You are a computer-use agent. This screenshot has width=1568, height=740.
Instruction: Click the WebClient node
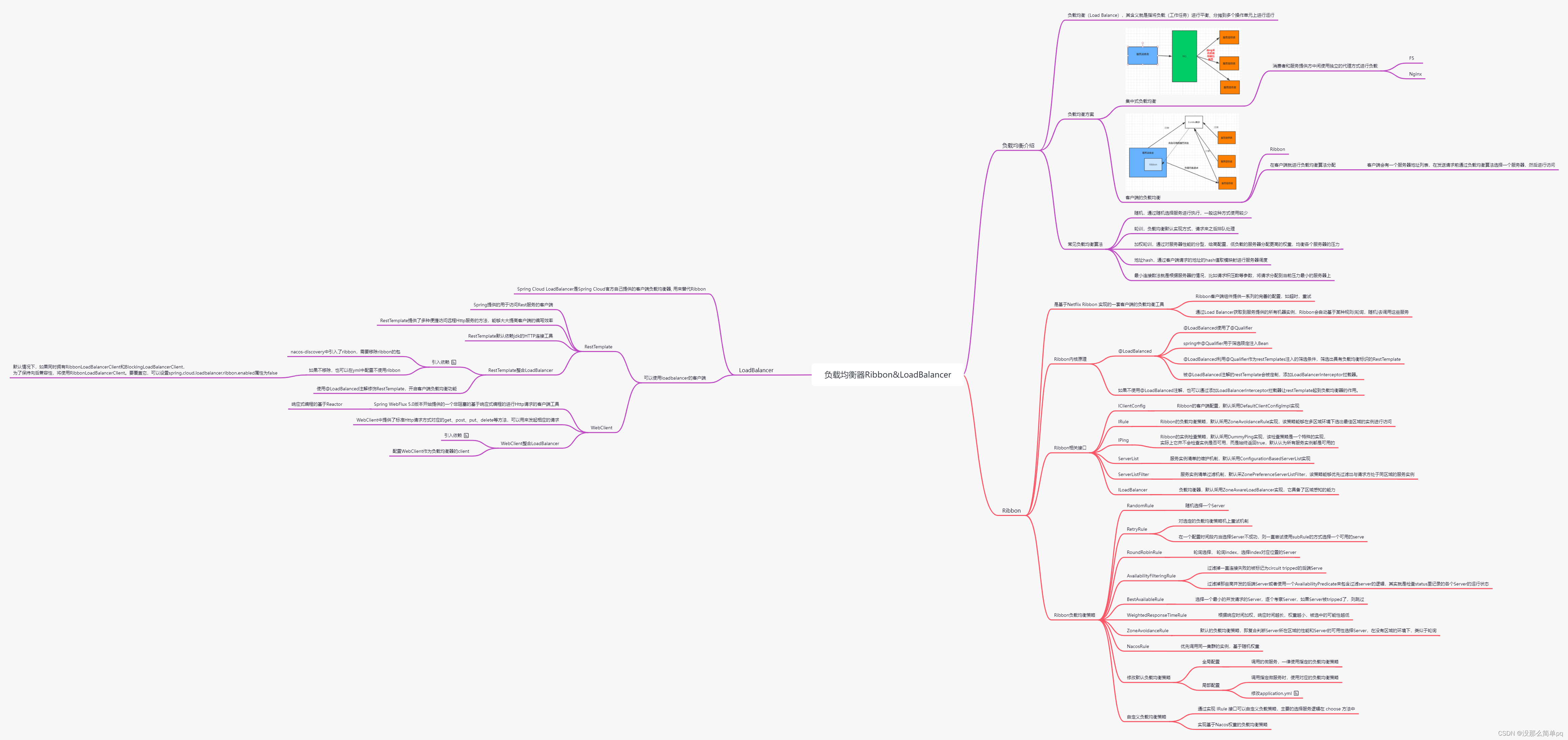(x=601, y=428)
